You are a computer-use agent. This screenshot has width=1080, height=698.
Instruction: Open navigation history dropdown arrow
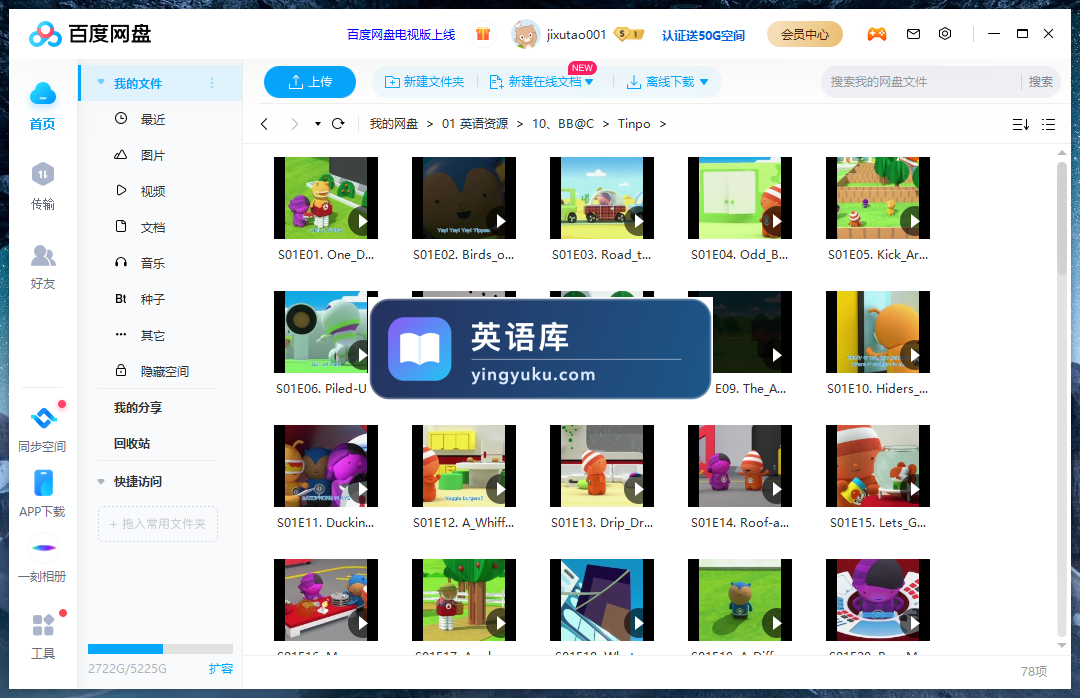click(x=318, y=124)
